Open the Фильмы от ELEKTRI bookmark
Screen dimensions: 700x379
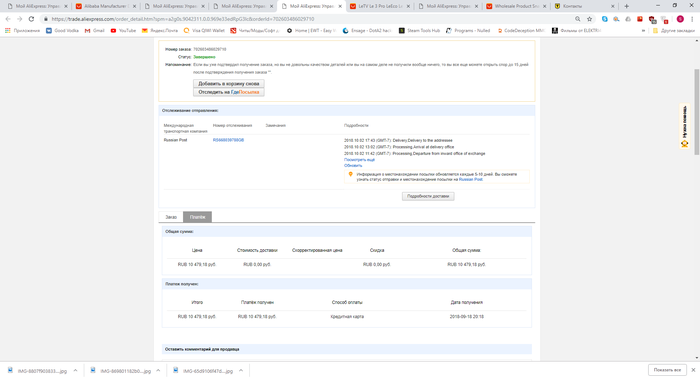[576, 31]
